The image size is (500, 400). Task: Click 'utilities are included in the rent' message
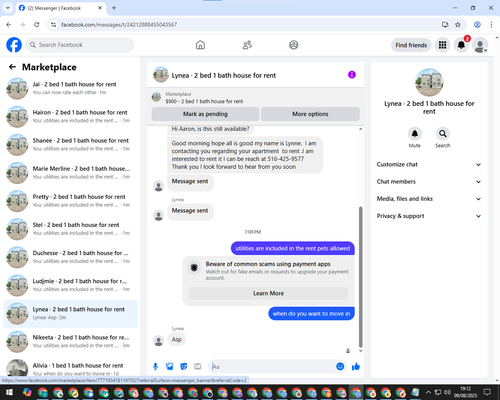pos(293,248)
